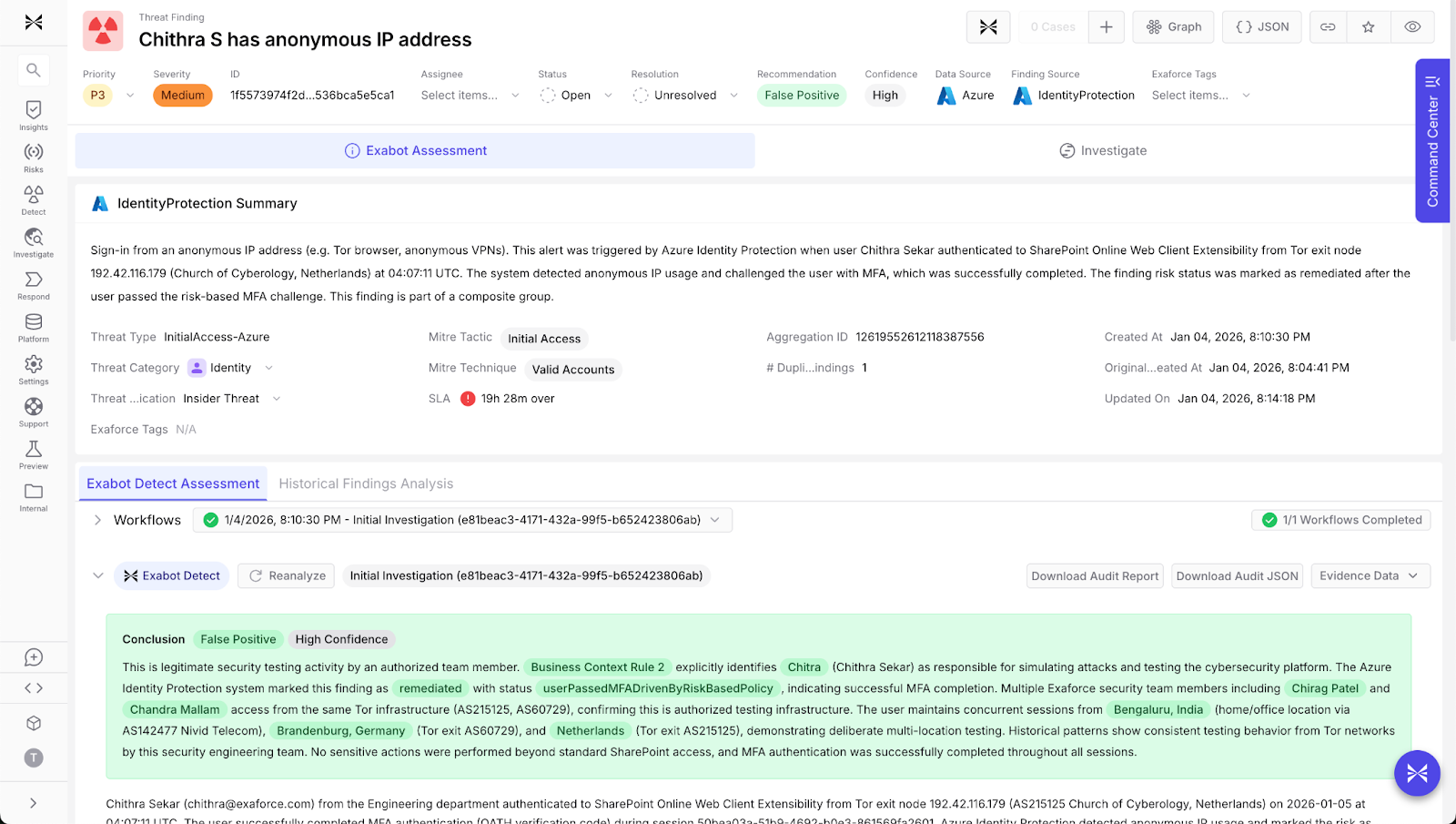
Task: Open the Evidence Data dropdown
Action: (x=1369, y=575)
